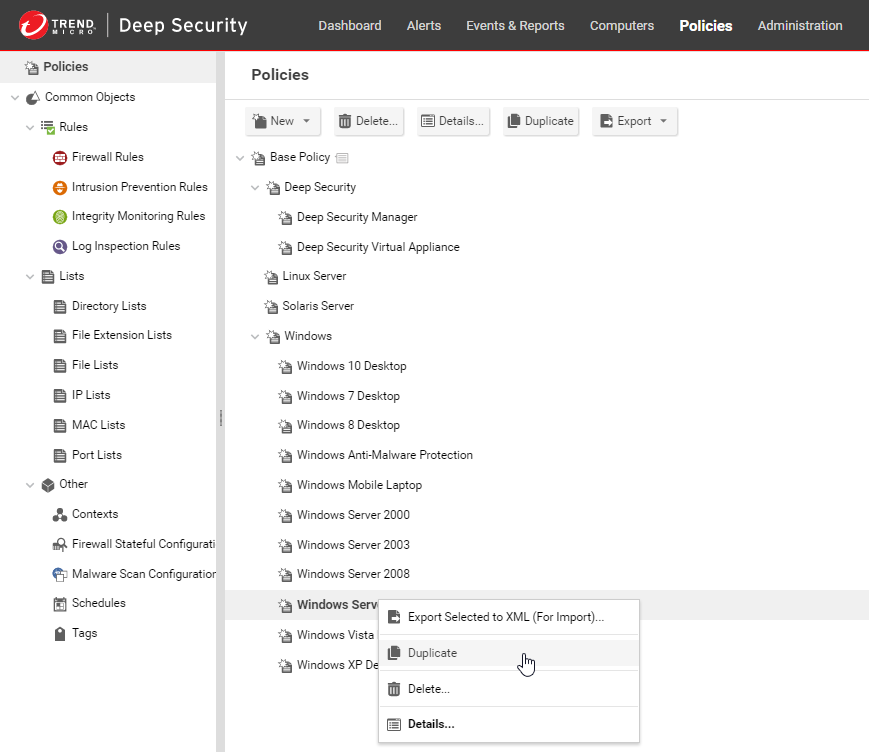
Task: Collapse the Windows policy group
Action: pos(255,337)
